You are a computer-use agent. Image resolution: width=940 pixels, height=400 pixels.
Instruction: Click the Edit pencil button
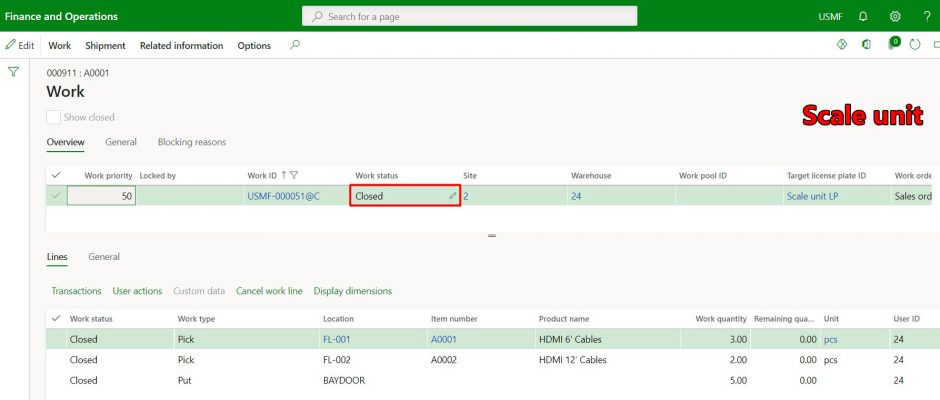tap(19, 46)
